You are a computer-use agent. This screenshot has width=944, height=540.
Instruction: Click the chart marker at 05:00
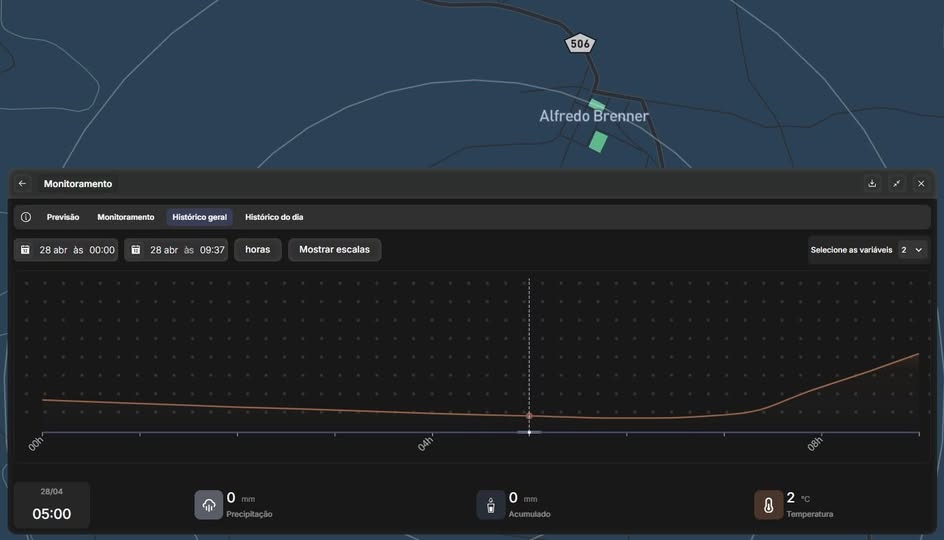529,415
